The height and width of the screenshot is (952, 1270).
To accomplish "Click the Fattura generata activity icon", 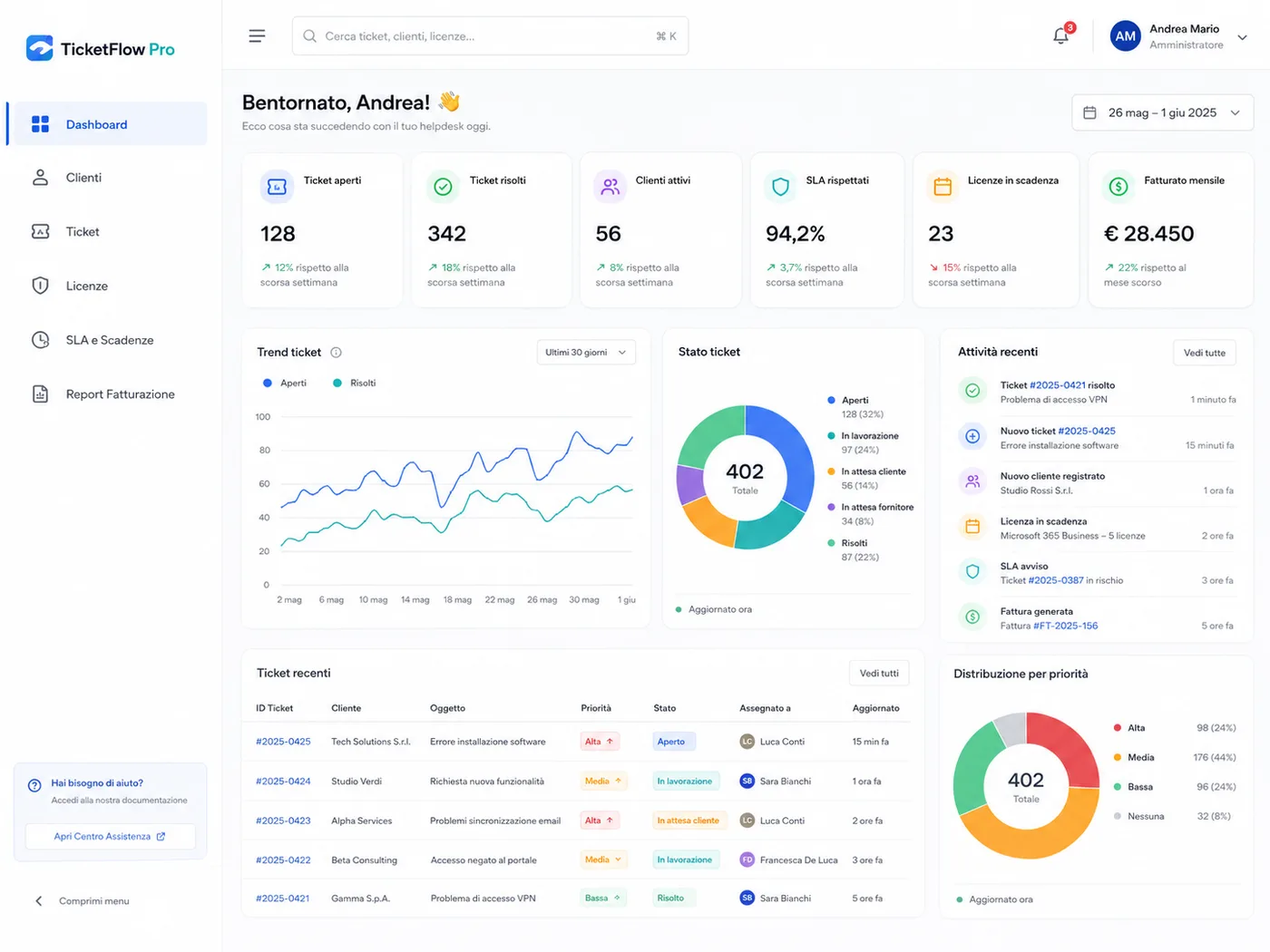I will click(x=972, y=617).
